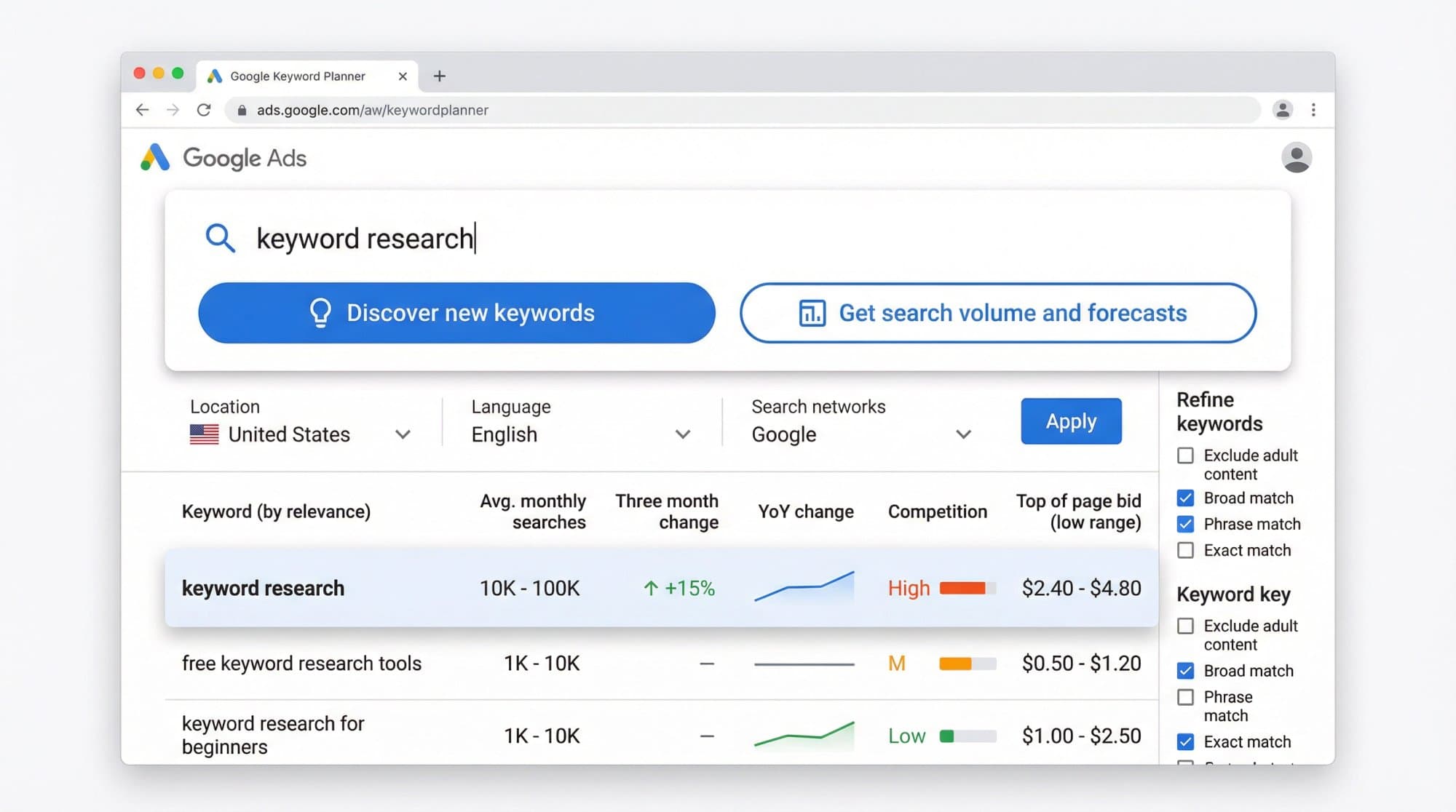Expand the Search networks dropdown
Screen dimensions: 1456x812
point(861,434)
